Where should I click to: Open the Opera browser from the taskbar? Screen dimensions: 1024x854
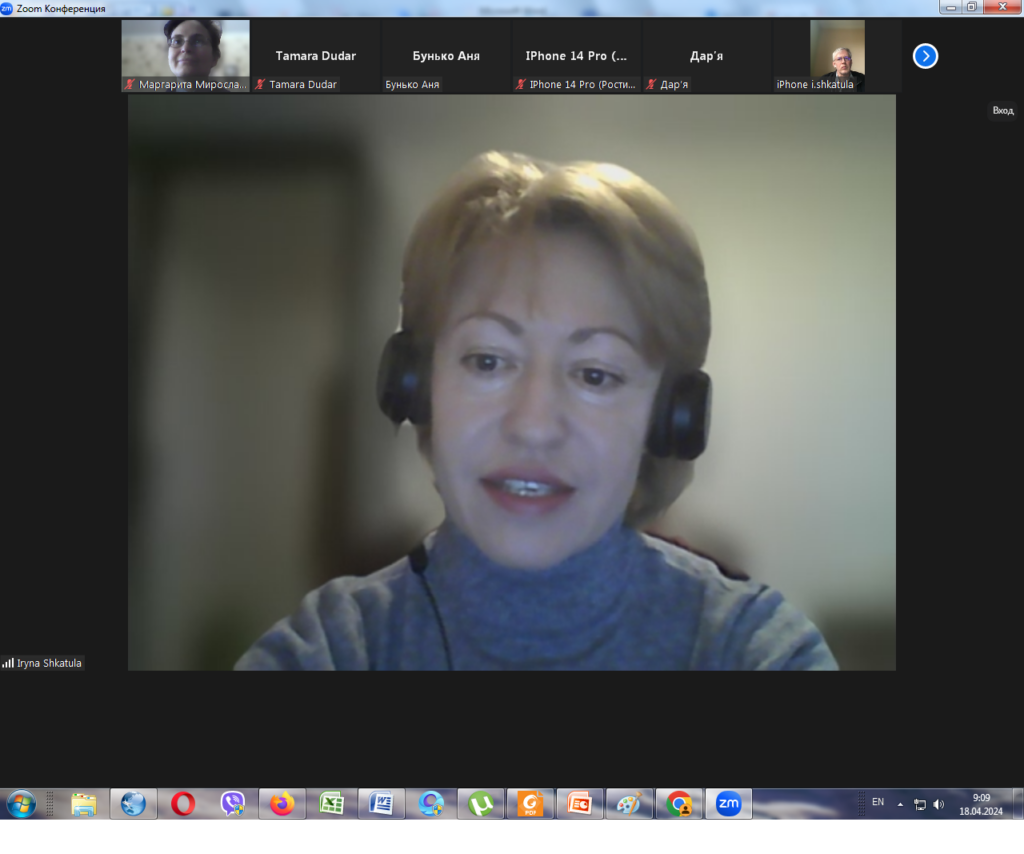pyautogui.click(x=183, y=804)
